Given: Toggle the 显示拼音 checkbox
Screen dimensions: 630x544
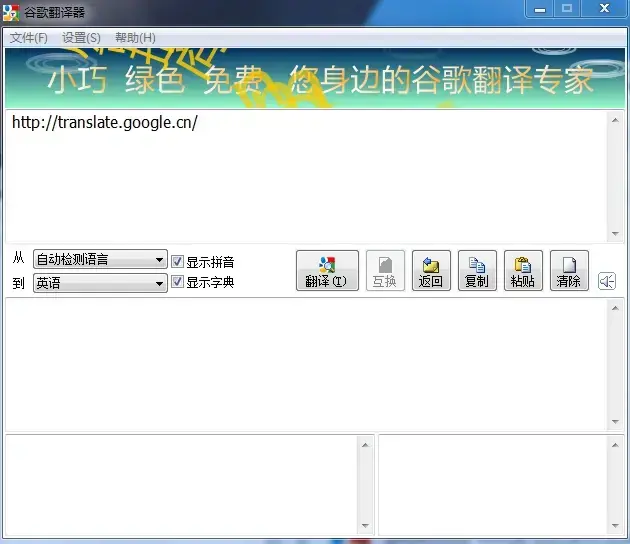Looking at the screenshot, I should click(x=177, y=262).
